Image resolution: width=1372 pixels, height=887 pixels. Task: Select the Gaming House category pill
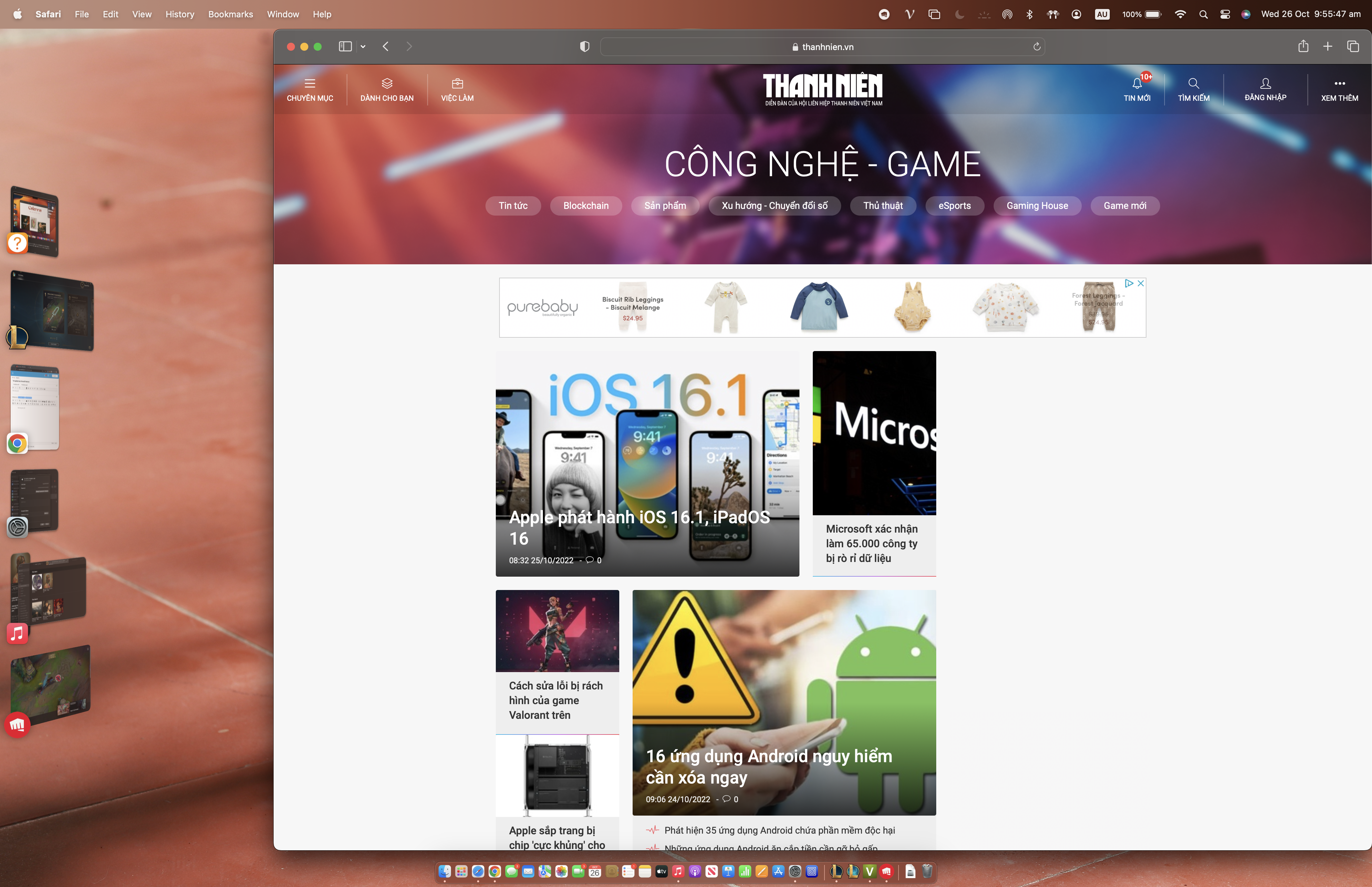[x=1037, y=206]
